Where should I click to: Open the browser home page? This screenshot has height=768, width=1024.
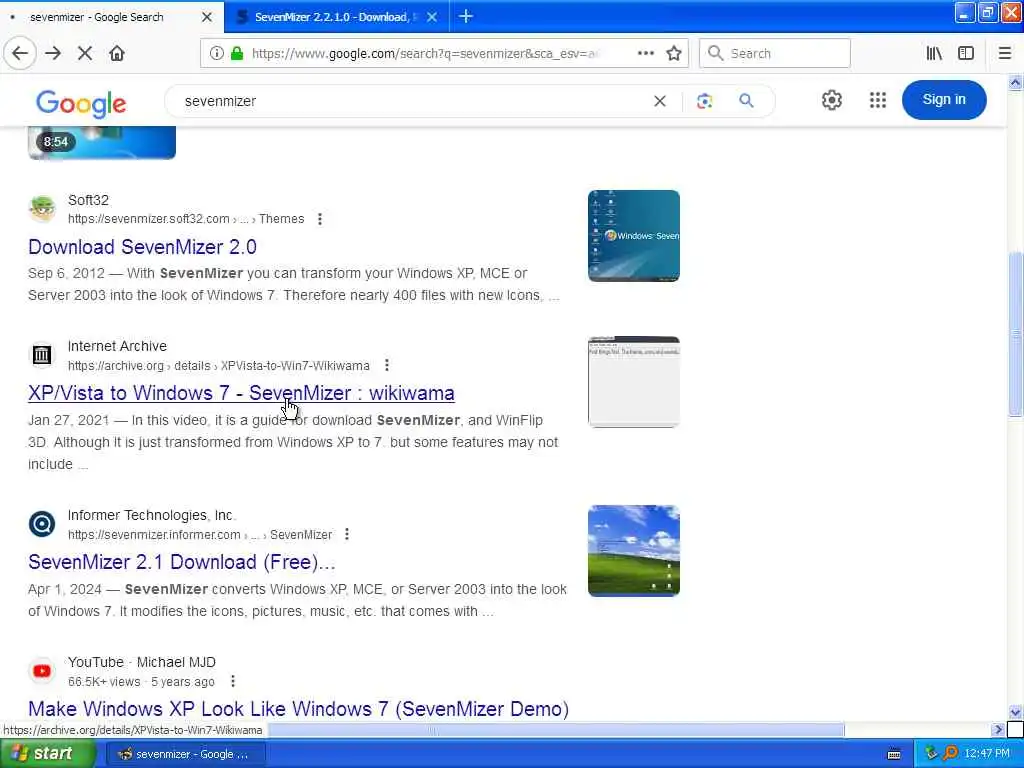(x=117, y=53)
